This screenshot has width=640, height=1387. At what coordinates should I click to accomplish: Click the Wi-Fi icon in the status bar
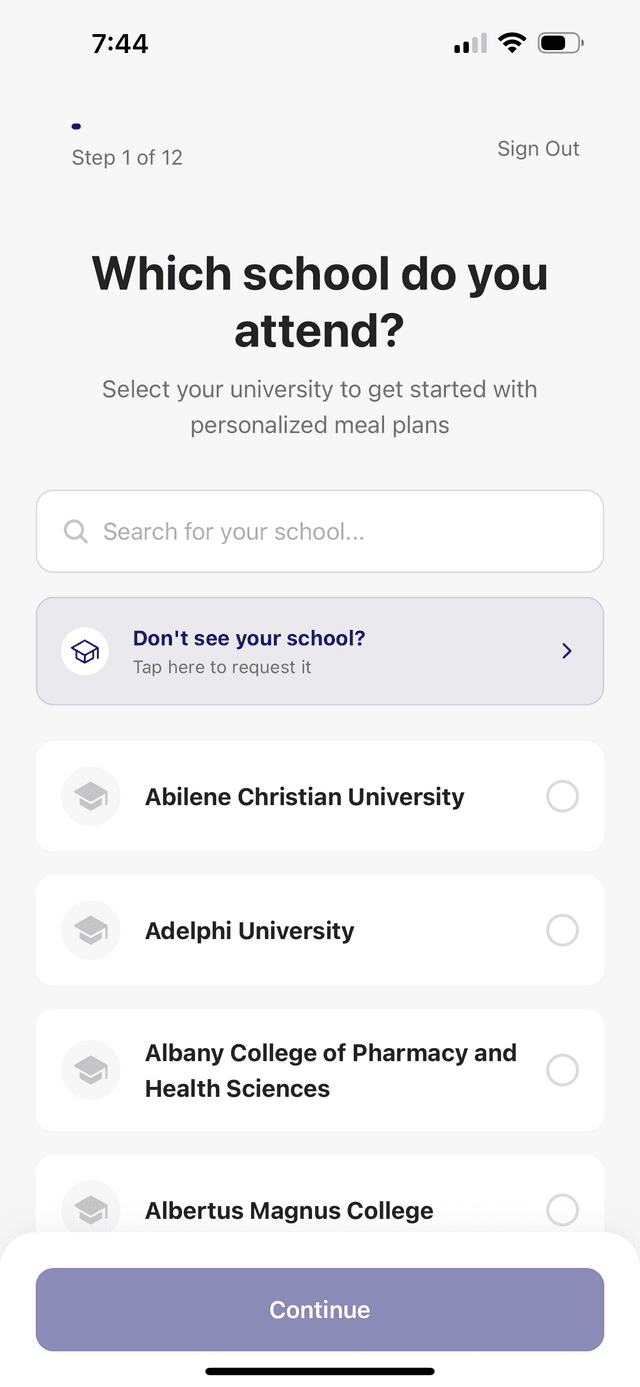512,43
